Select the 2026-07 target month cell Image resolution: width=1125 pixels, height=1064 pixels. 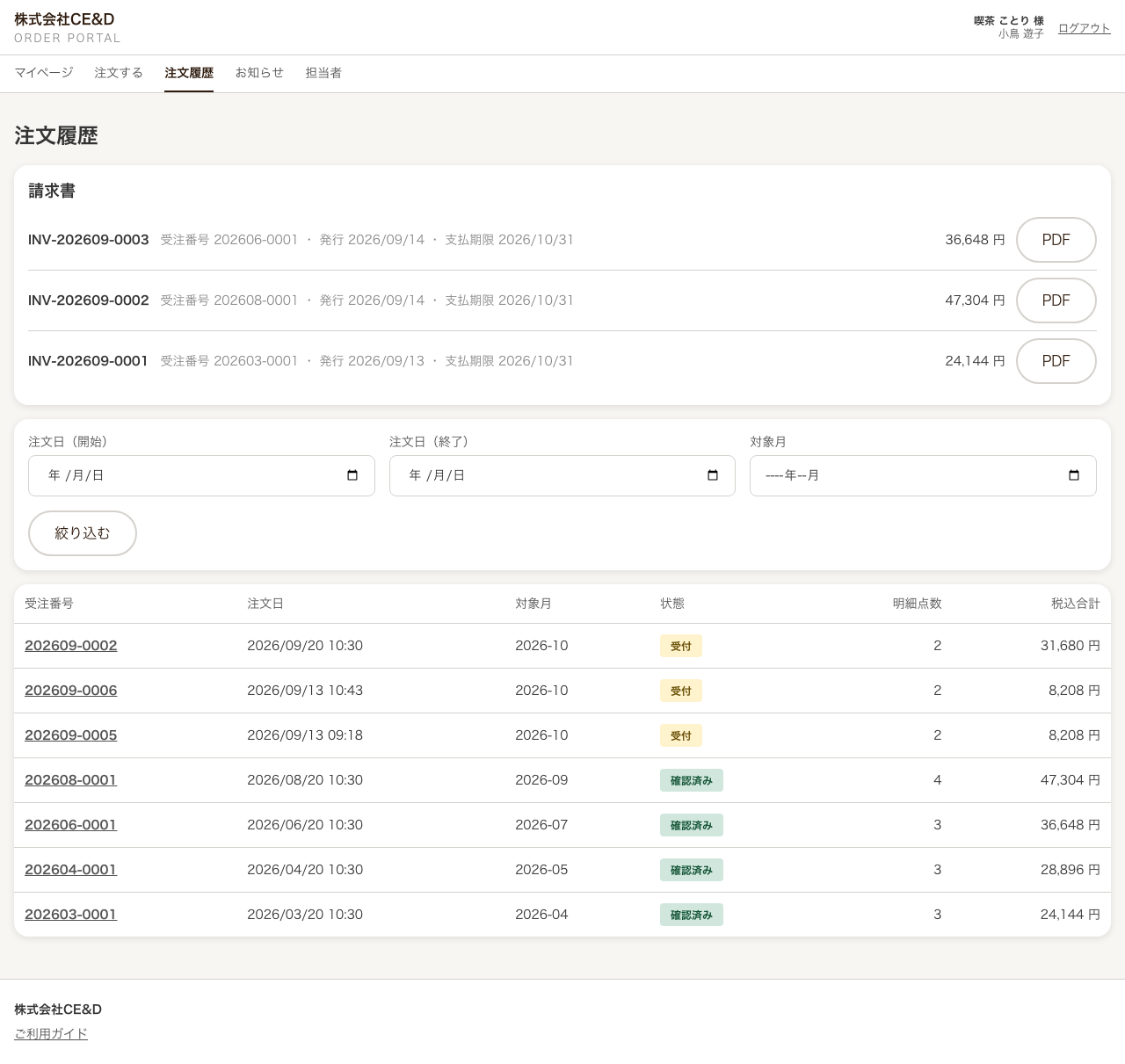pyautogui.click(x=541, y=825)
